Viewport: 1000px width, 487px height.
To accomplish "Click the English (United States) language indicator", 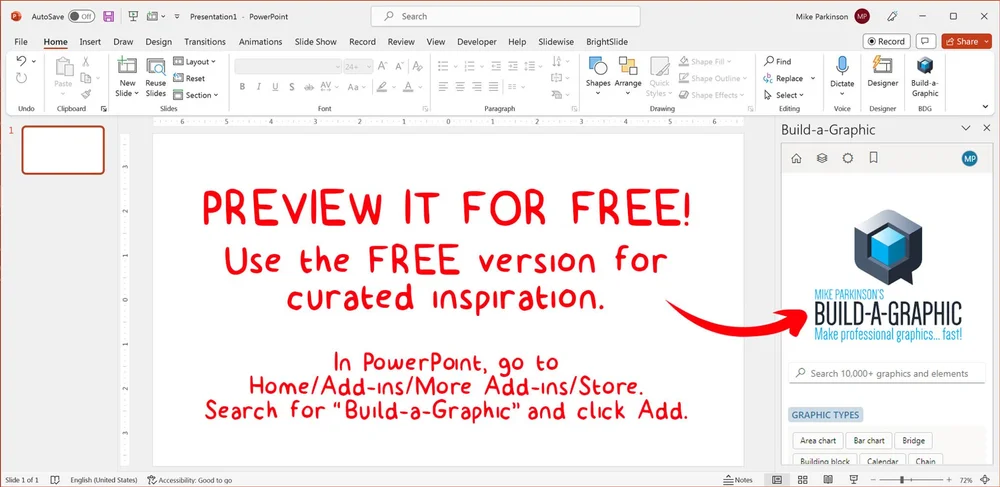I will point(103,480).
